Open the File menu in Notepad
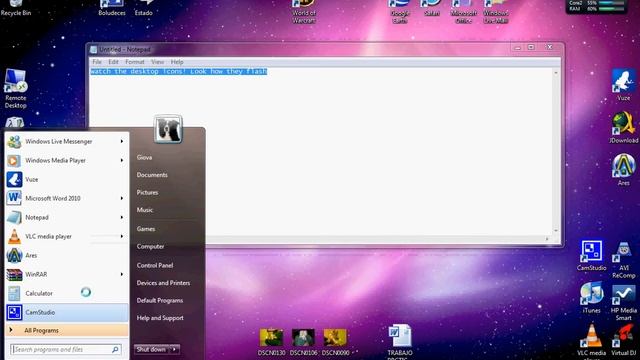The height and width of the screenshot is (360, 640). tap(97, 62)
